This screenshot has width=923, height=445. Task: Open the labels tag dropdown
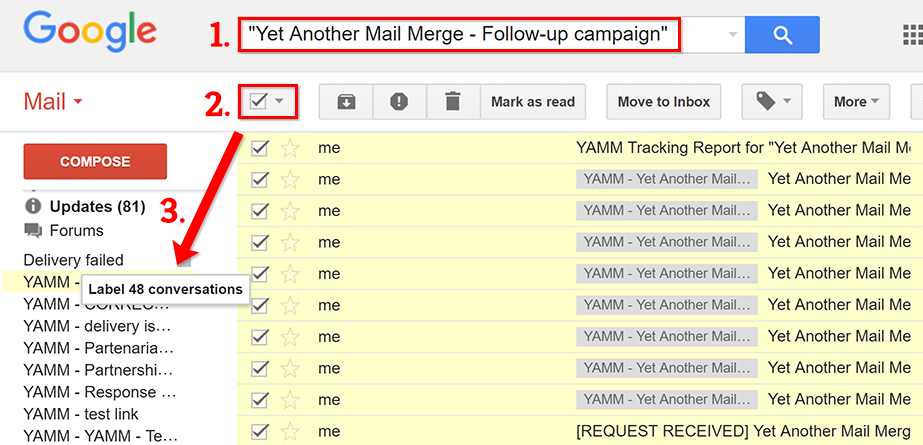coord(773,102)
